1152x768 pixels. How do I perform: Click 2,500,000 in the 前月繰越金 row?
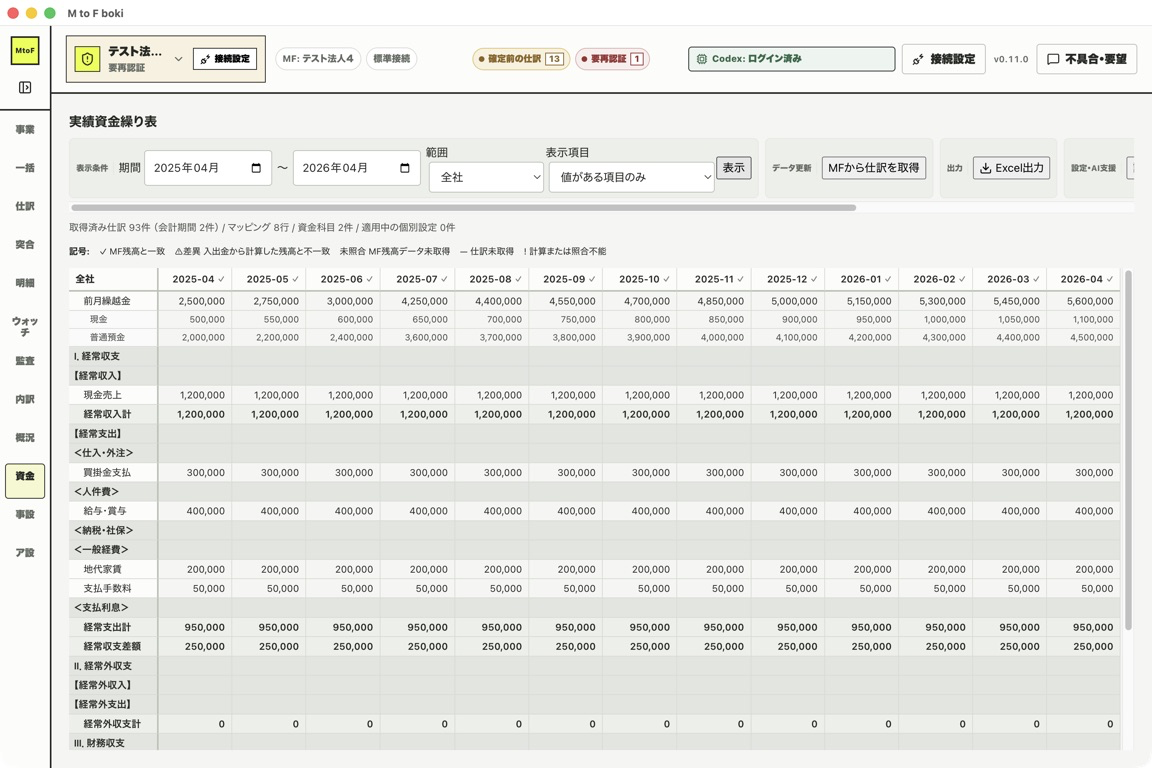tap(202, 301)
